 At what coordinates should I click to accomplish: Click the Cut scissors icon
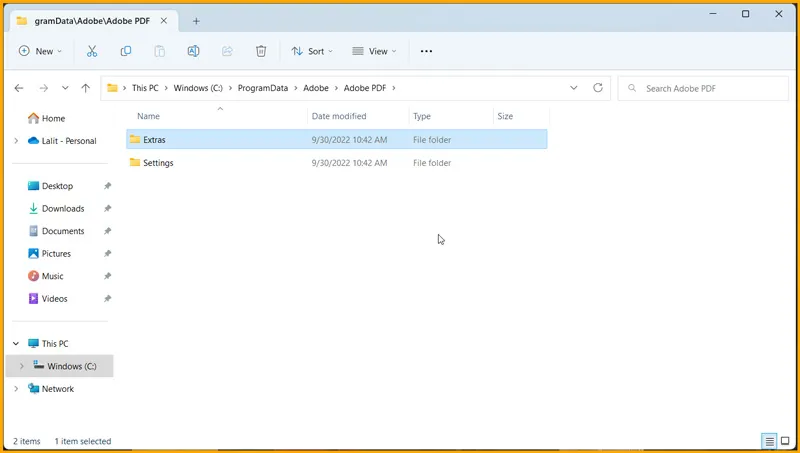coord(92,51)
